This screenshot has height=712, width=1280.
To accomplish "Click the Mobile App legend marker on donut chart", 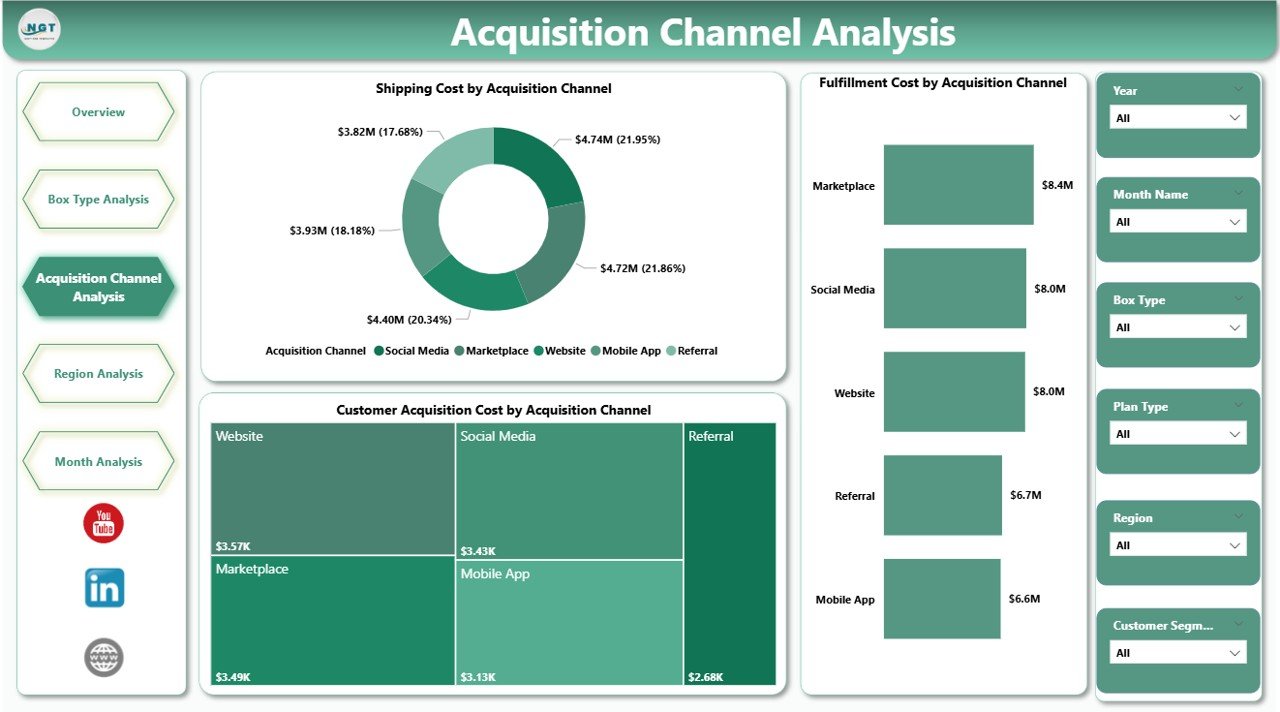I will pyautogui.click(x=594, y=351).
